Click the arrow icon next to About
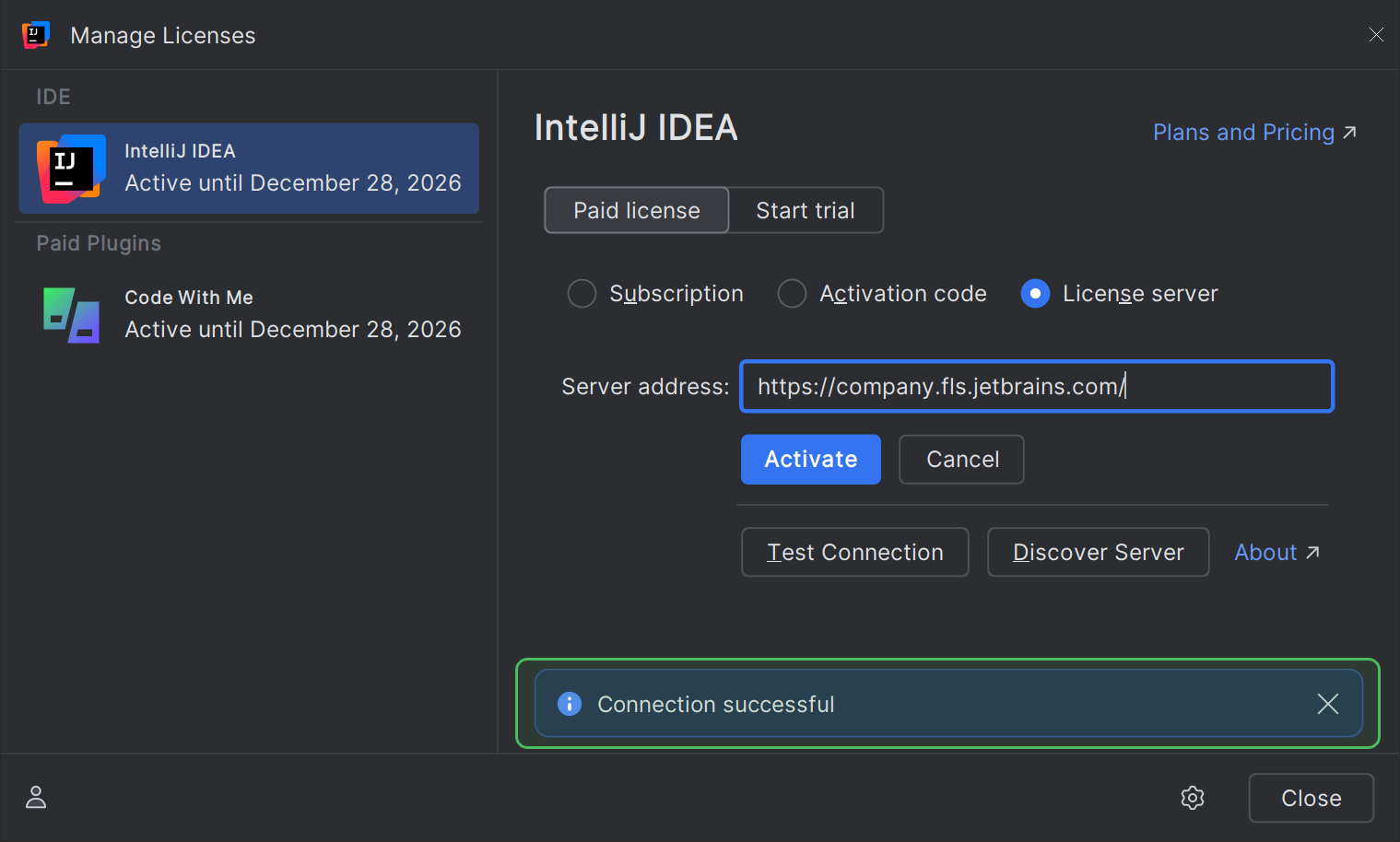This screenshot has height=842, width=1400. click(x=1312, y=552)
